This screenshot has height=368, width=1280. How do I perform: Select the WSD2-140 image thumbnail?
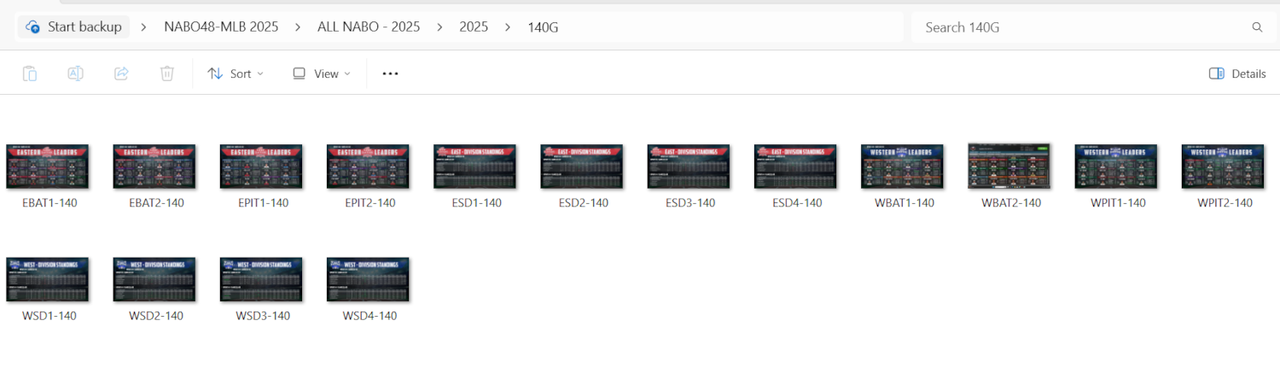tap(155, 280)
